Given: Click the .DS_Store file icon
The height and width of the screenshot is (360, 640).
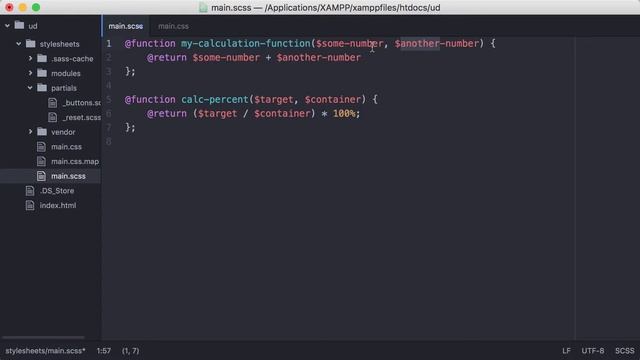Looking at the screenshot, I should click(x=30, y=191).
